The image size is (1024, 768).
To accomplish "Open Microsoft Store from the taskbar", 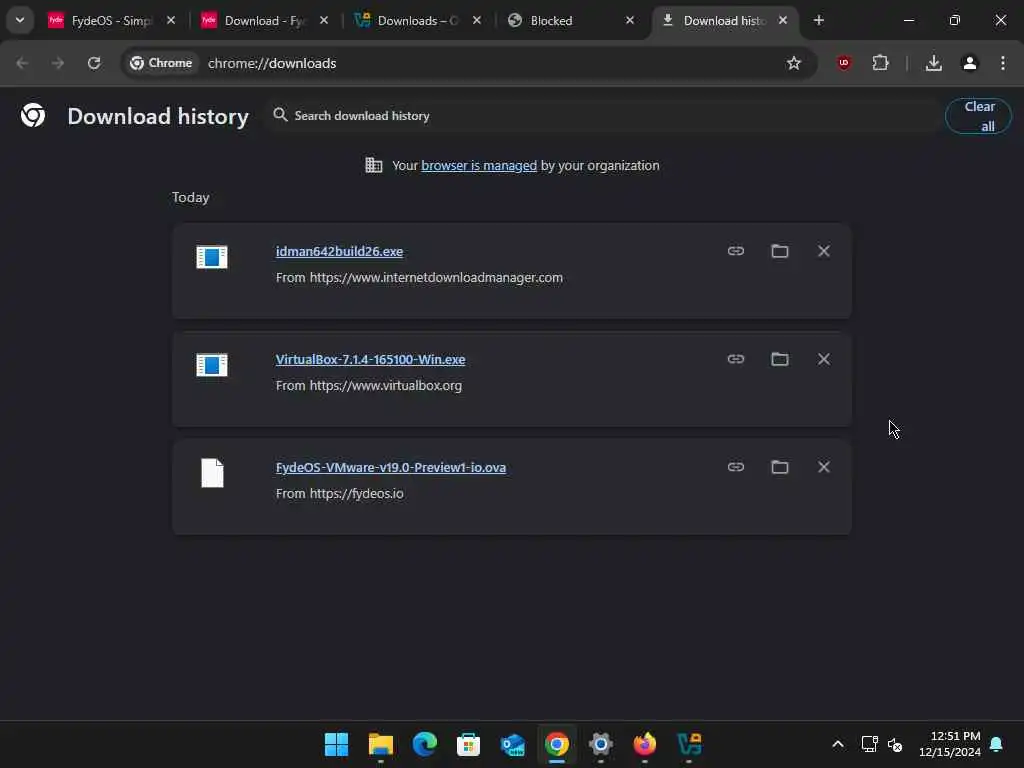I will pyautogui.click(x=468, y=744).
